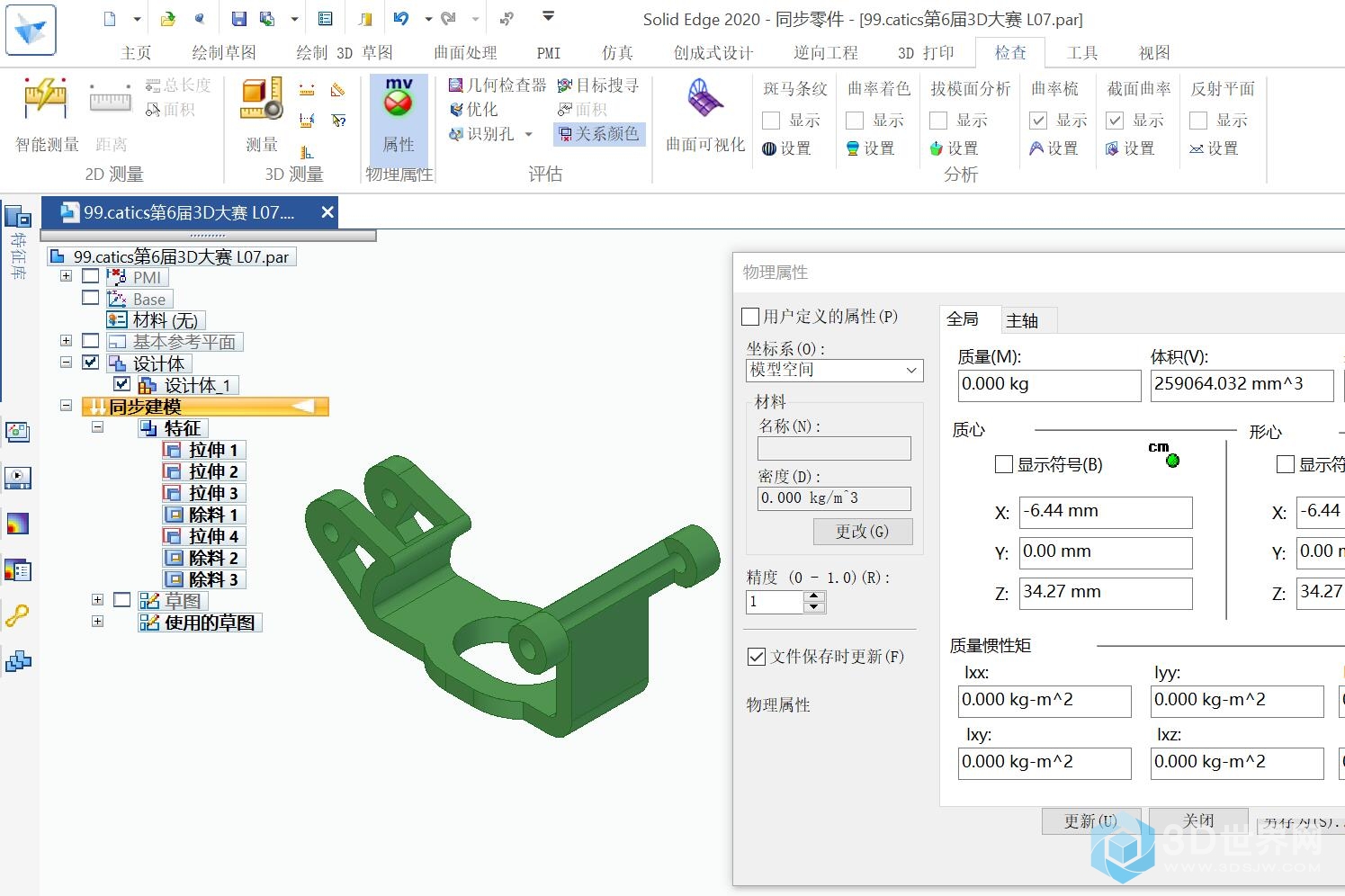
Task: Open 截面曲率 section curvature 设置
Action: pos(1130,148)
